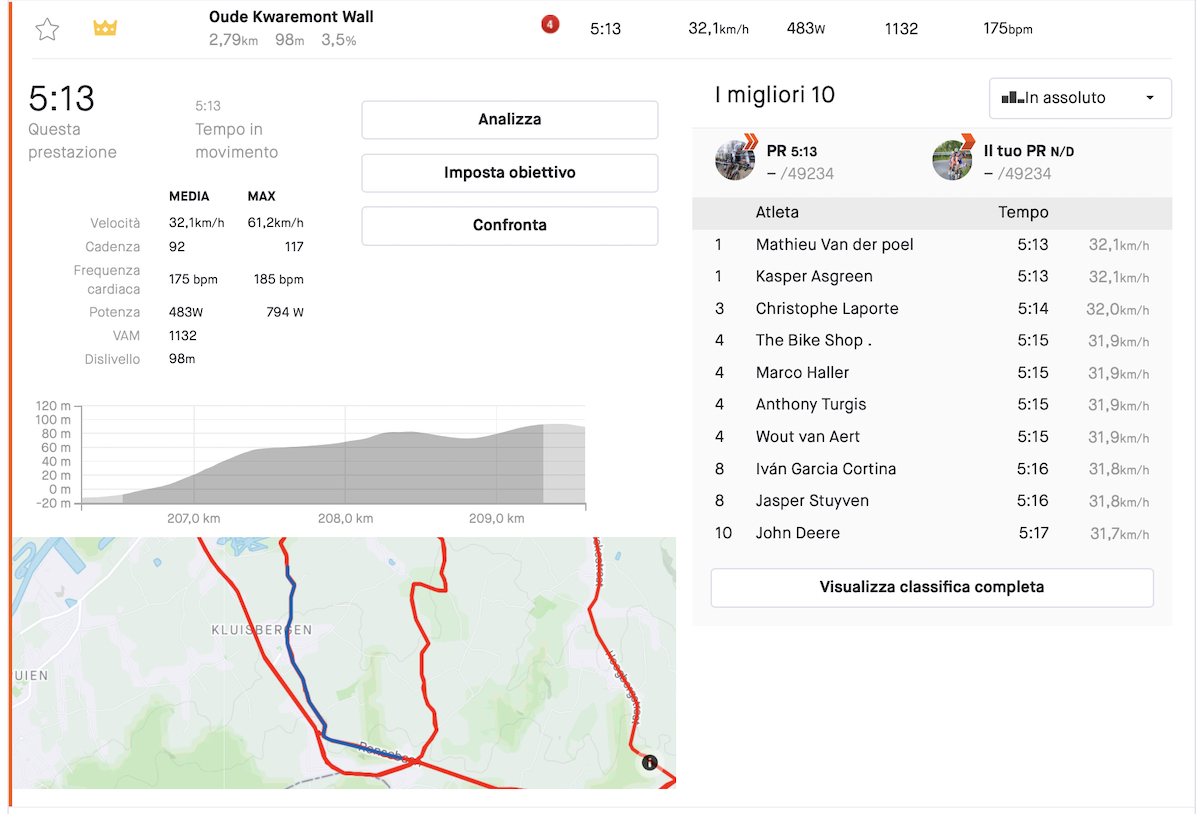Image resolution: width=1200 pixels, height=814 pixels.
Task: Select John Deere in tenth place
Action: (797, 533)
